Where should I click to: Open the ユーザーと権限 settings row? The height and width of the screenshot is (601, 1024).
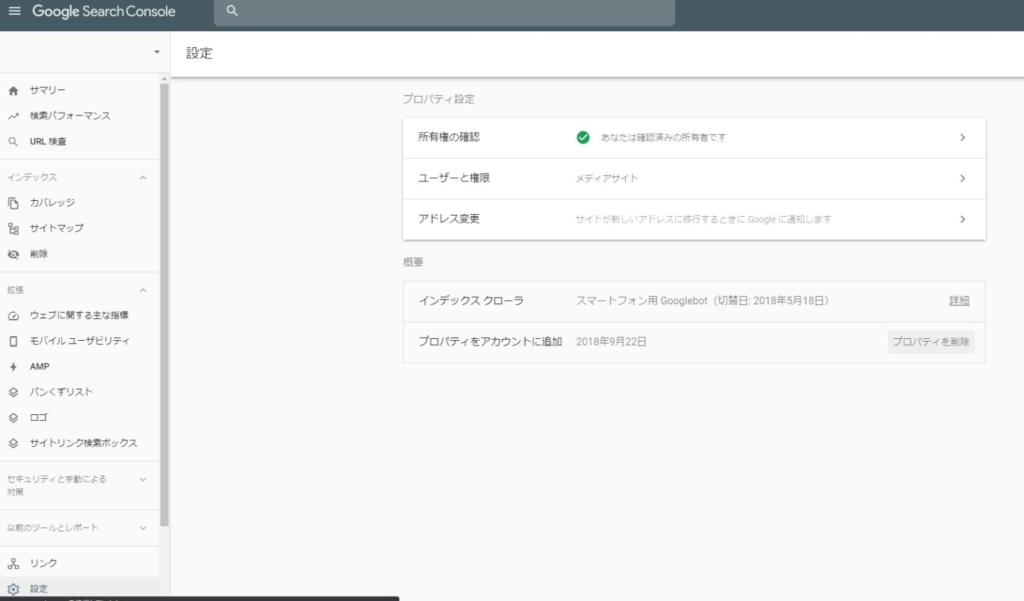pos(694,178)
